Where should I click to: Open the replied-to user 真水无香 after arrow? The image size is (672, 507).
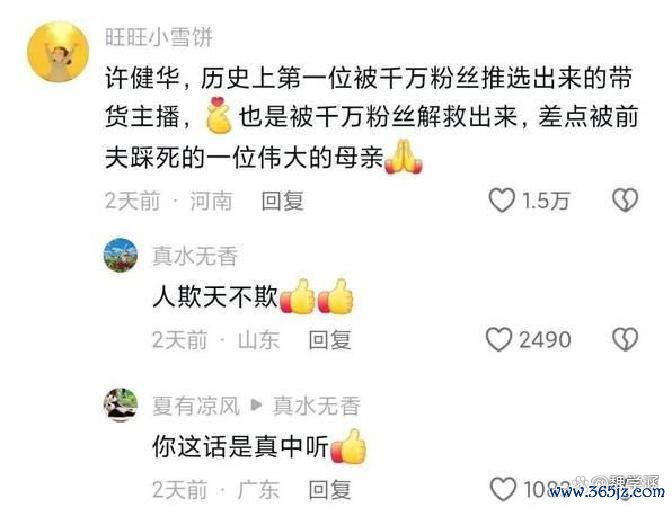pyautogui.click(x=316, y=406)
